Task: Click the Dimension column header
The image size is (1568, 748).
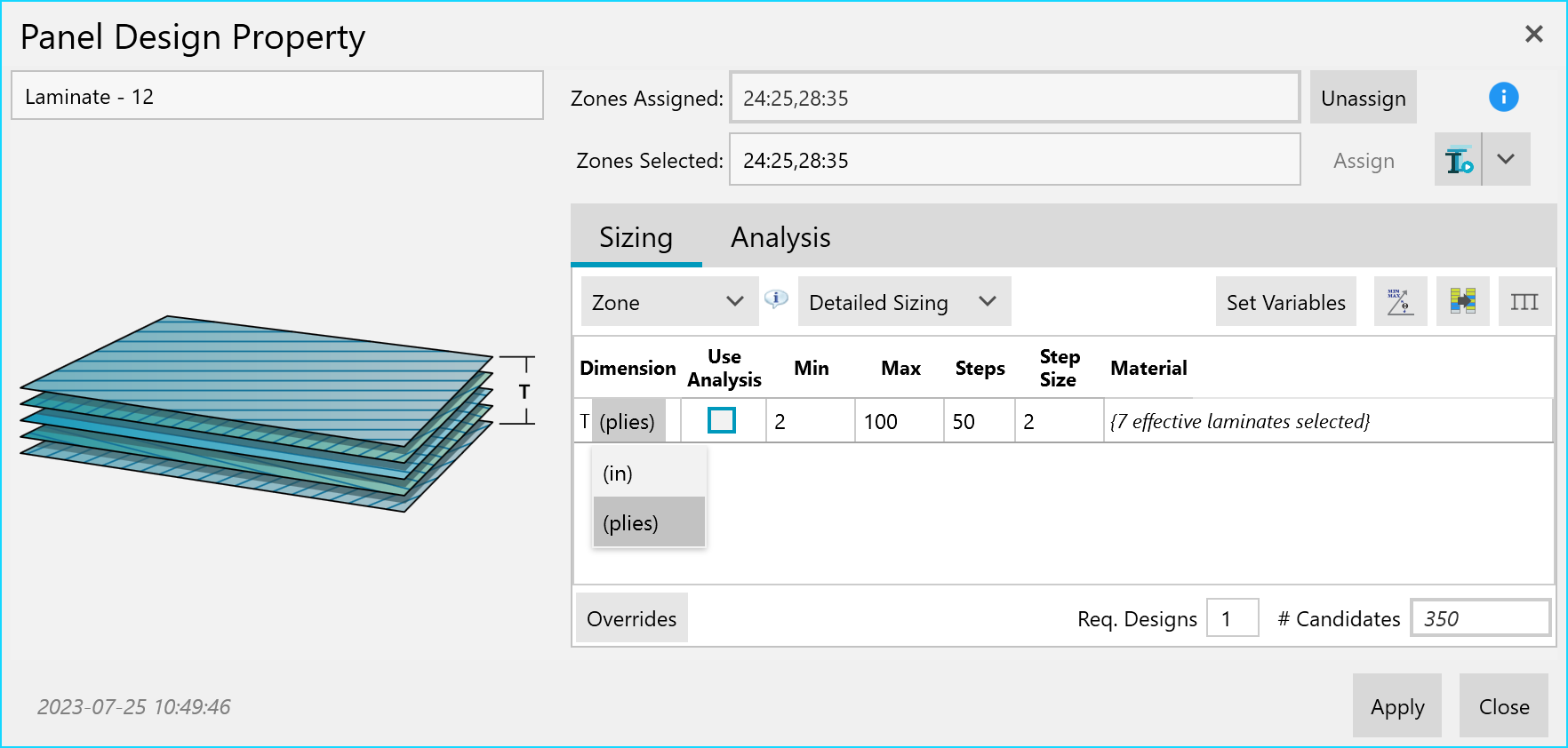Action: [628, 368]
